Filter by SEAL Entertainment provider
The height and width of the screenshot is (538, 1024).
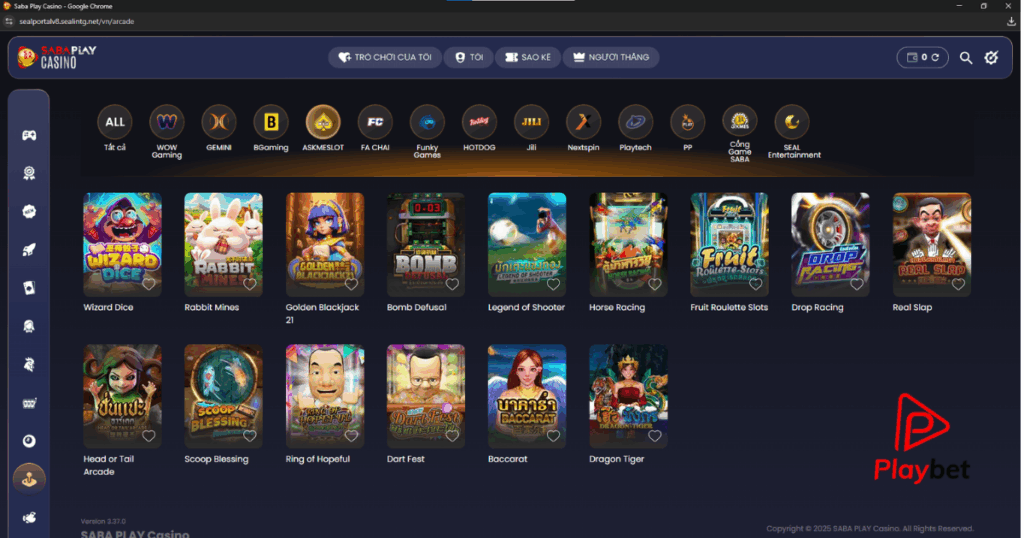click(x=792, y=121)
